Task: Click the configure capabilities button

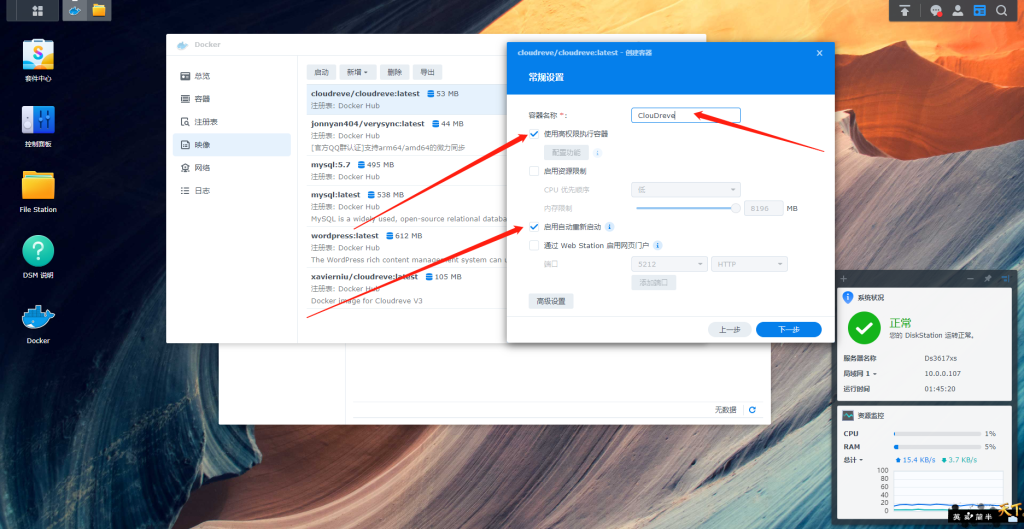Action: [x=566, y=153]
